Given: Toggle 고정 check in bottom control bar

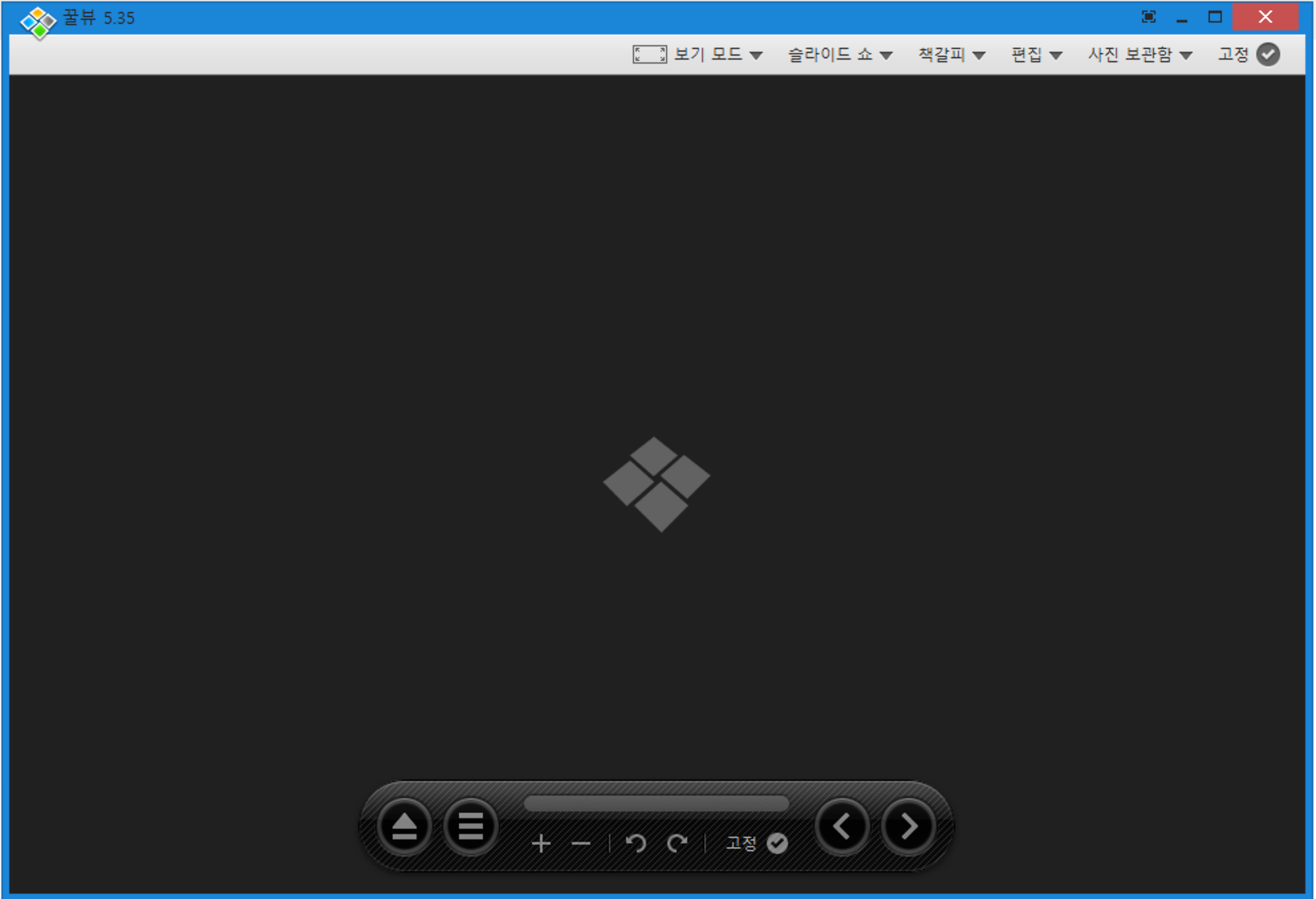Looking at the screenshot, I should pyautogui.click(x=777, y=843).
